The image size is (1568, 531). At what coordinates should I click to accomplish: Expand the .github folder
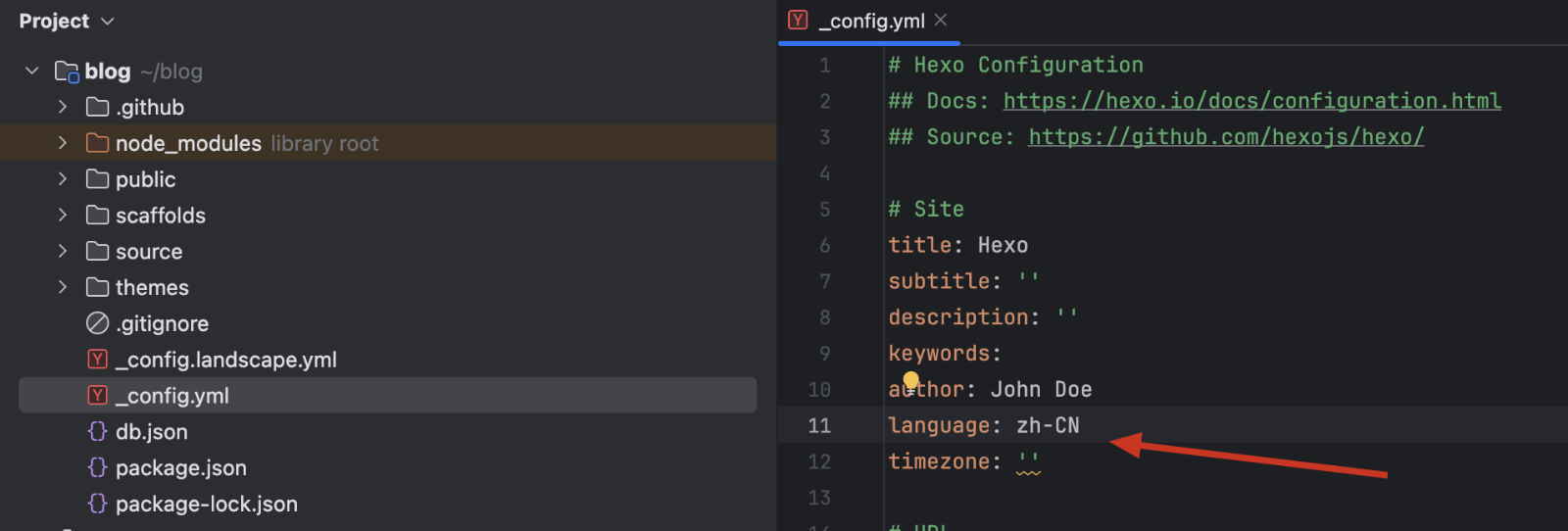point(63,107)
